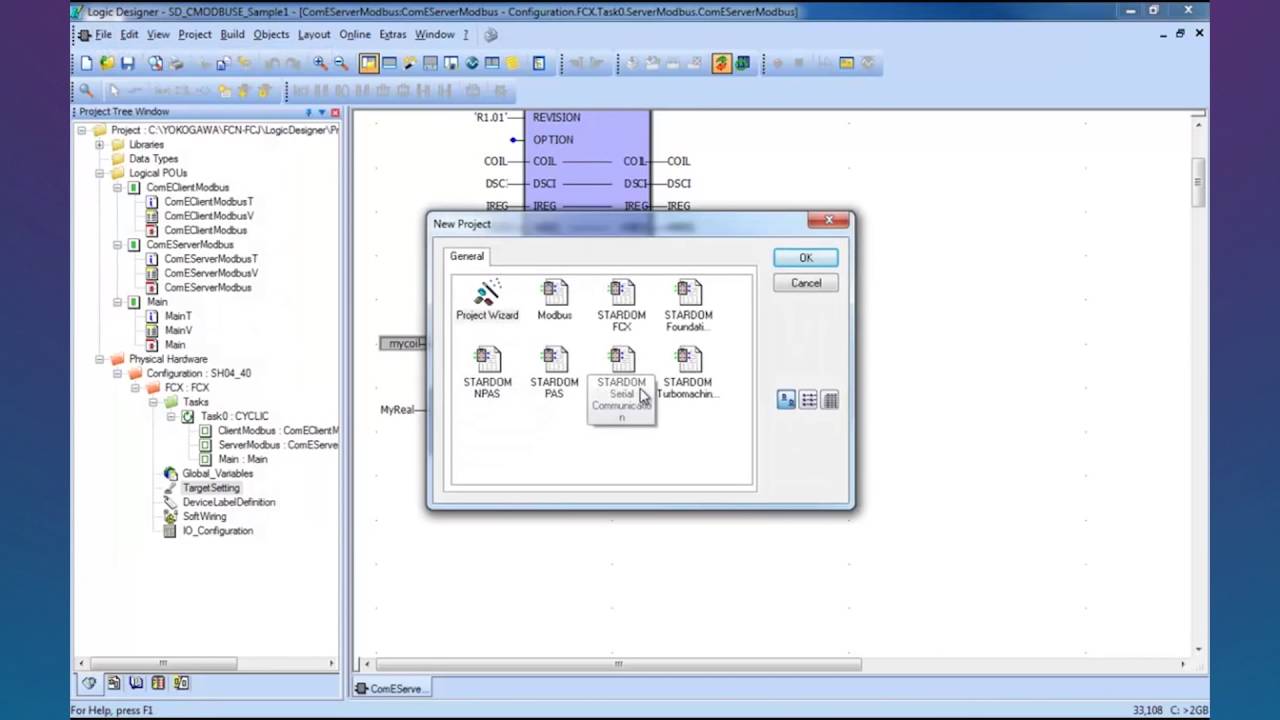This screenshot has height=720, width=1280.
Task: Select IO_Configuration tree item
Action: [217, 531]
